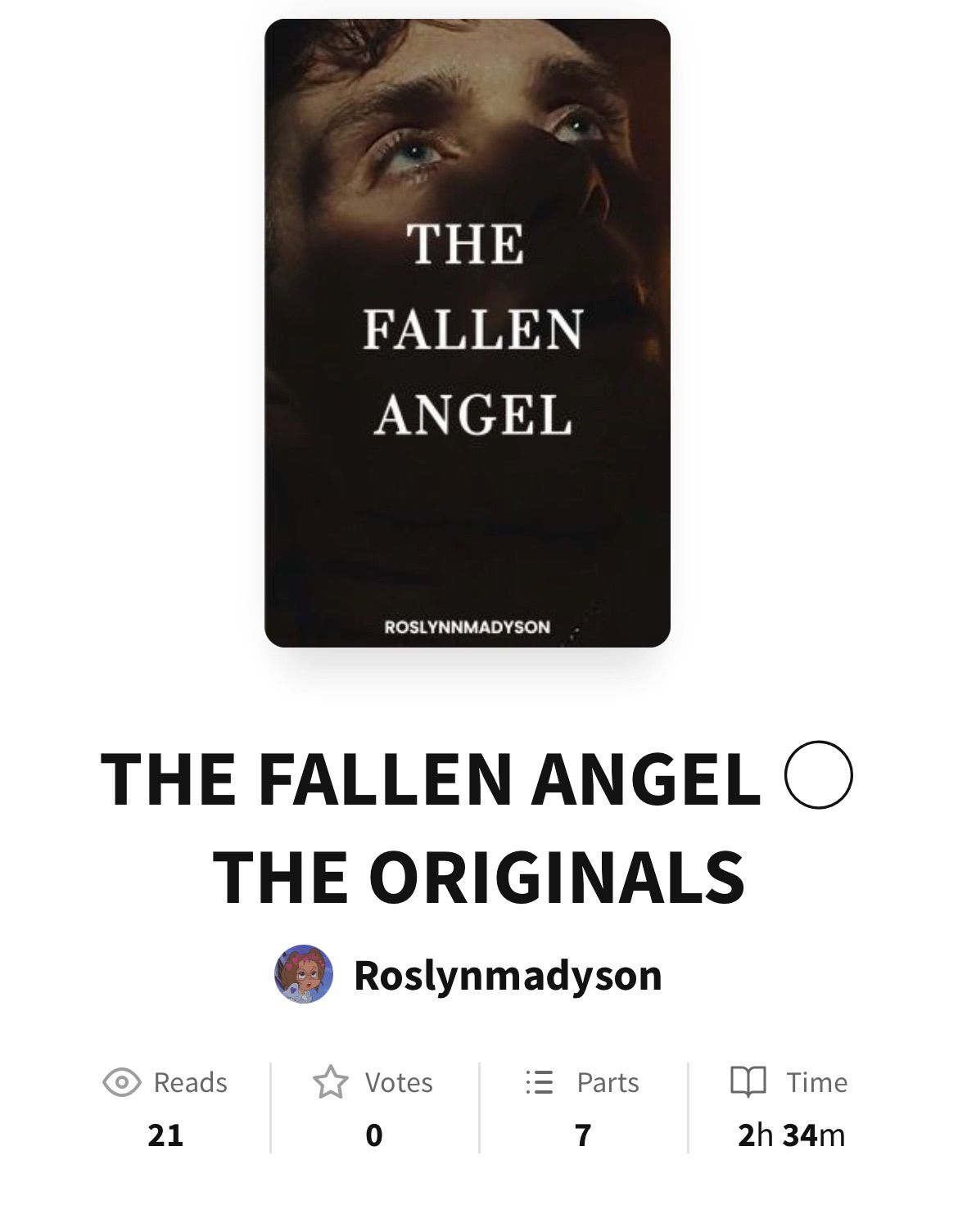Image resolution: width=958 pixels, height=1232 pixels.
Task: Click the open book Time icon
Action: point(748,1081)
